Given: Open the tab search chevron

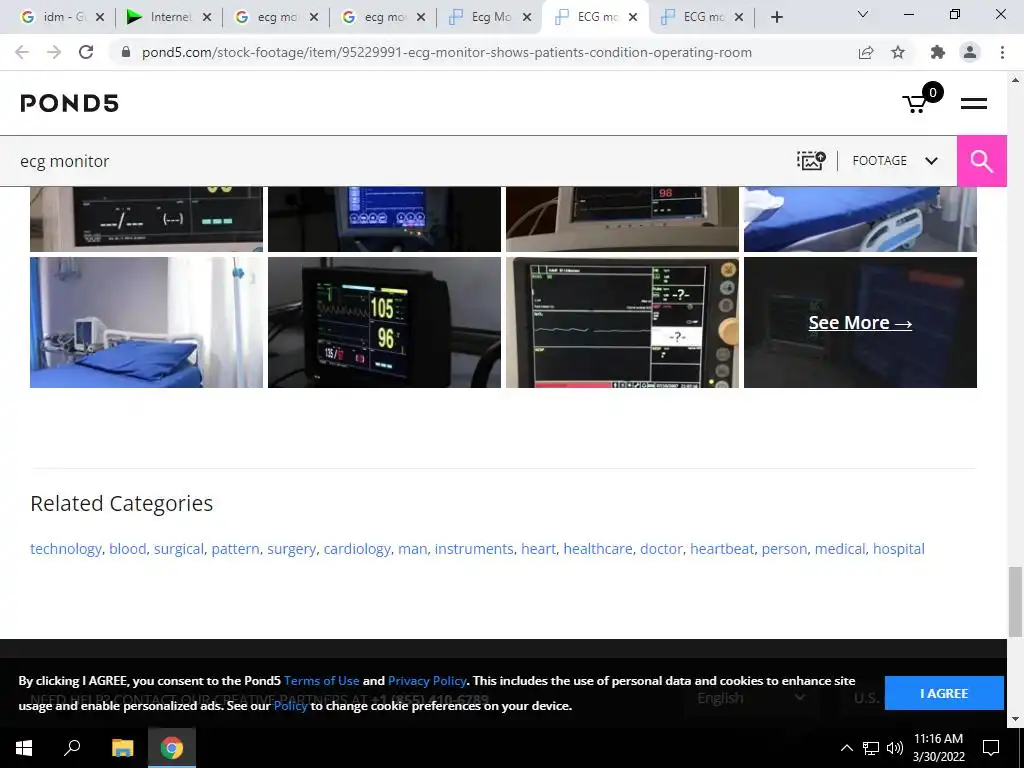Looking at the screenshot, I should tap(863, 14).
